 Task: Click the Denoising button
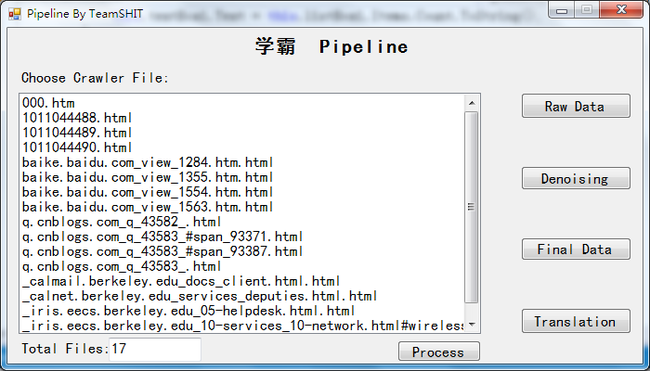pos(576,178)
